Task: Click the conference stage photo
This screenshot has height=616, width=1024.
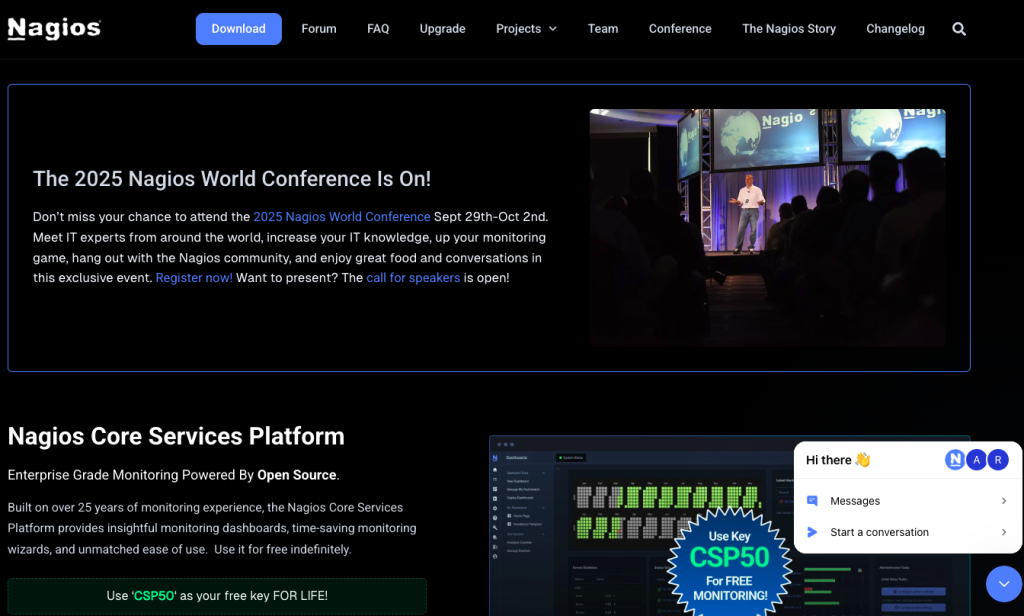Action: click(767, 227)
